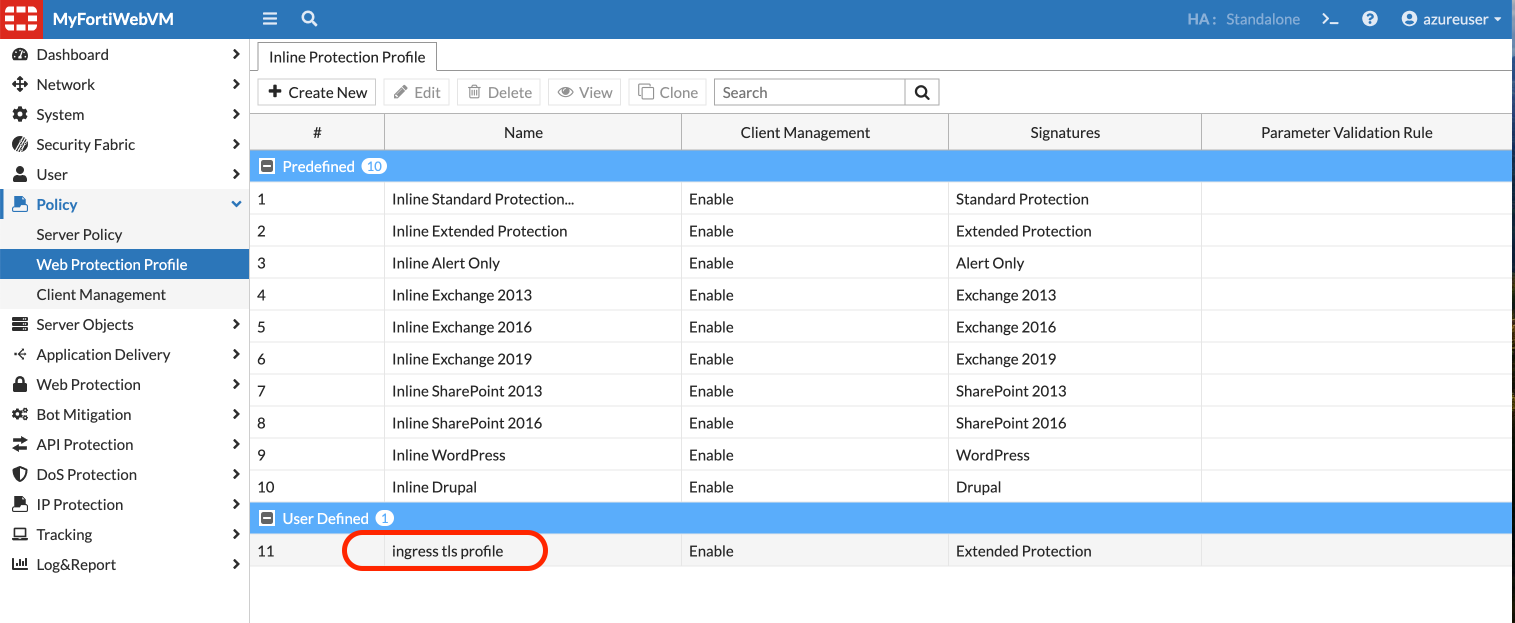1515x623 pixels.
Task: Select Web Protection Profile menu item
Action: click(x=124, y=265)
